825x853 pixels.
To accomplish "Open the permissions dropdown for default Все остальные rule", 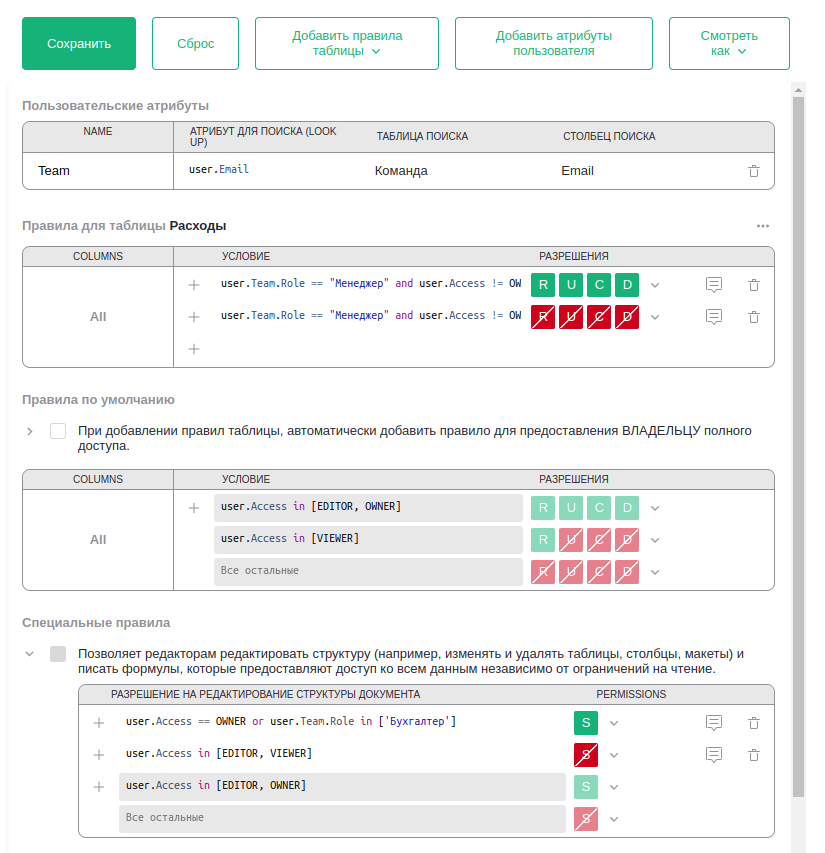I will tap(655, 572).
